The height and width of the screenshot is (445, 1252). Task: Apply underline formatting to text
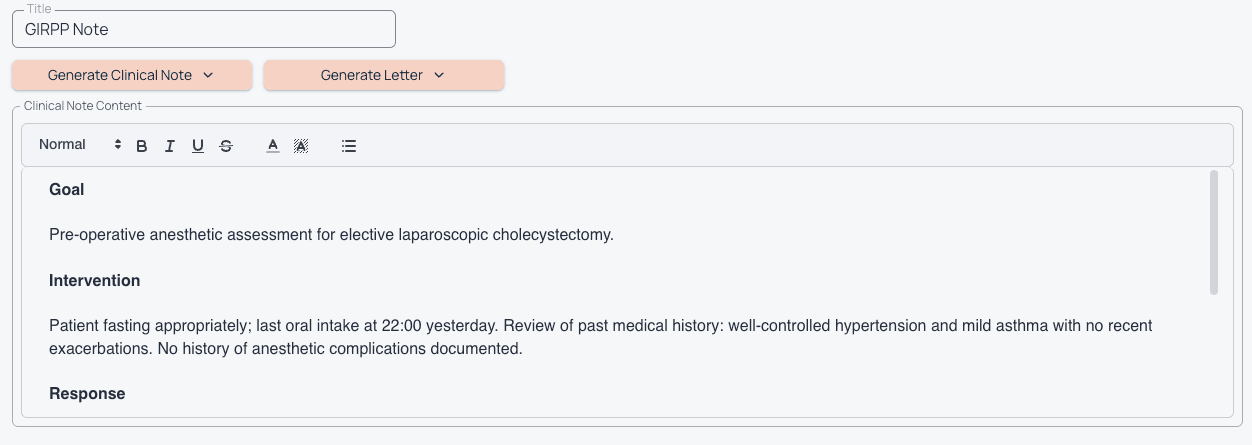click(198, 146)
